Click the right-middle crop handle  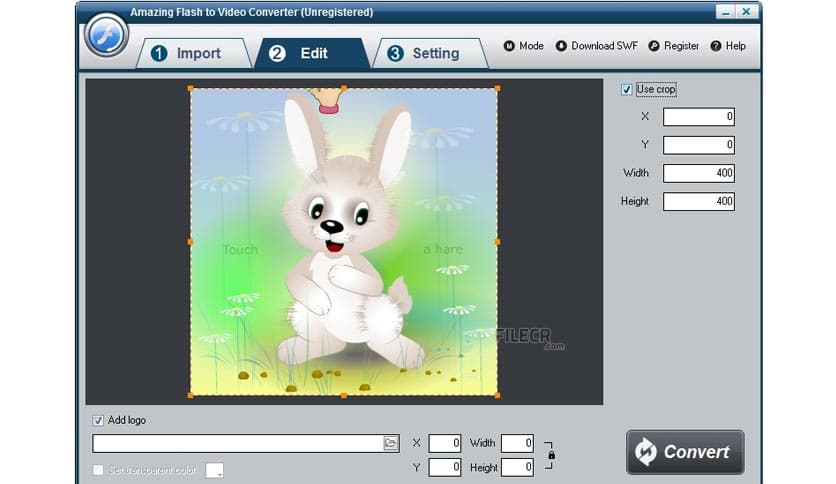click(497, 242)
